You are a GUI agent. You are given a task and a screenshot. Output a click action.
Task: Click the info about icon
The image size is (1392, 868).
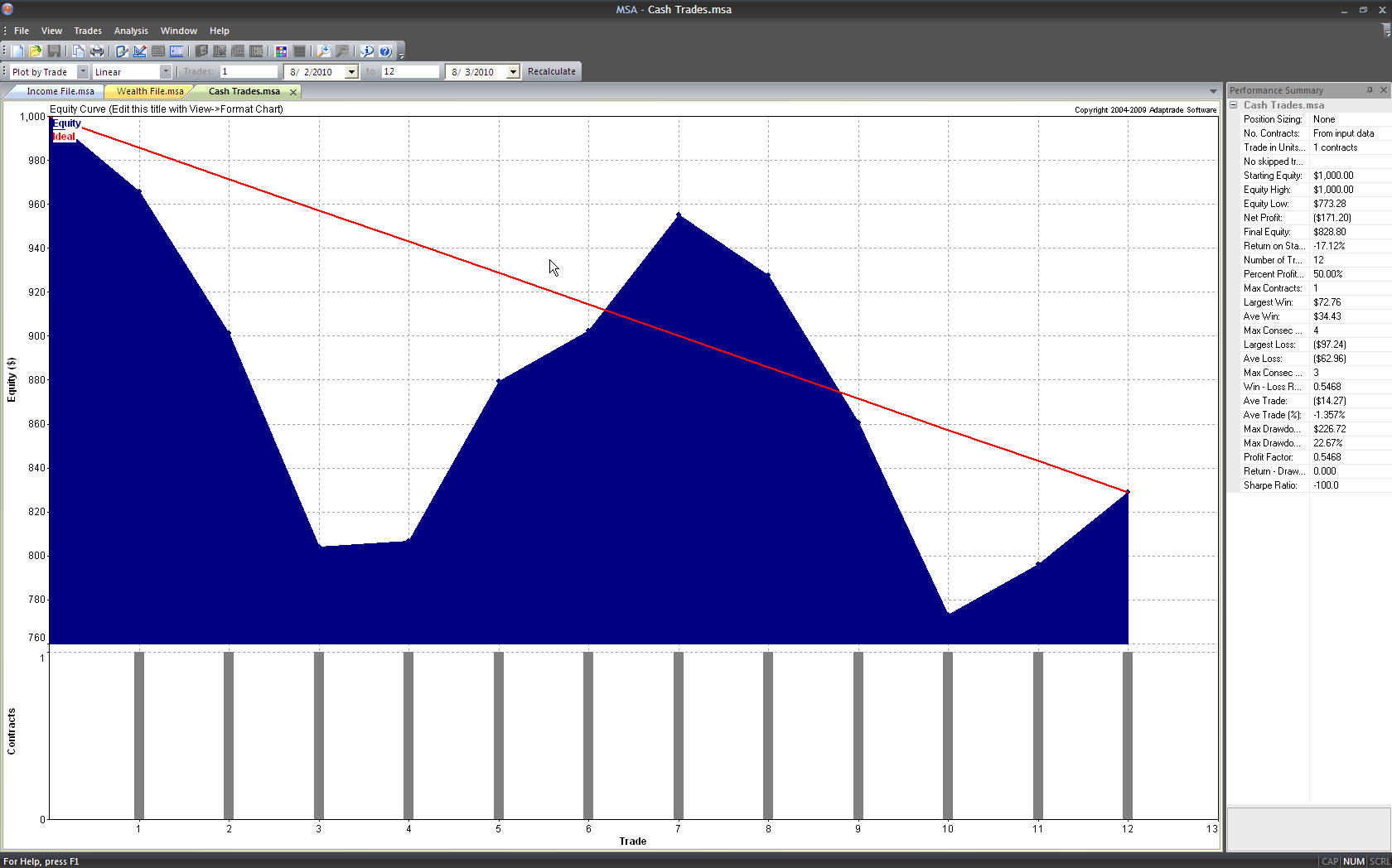(367, 51)
